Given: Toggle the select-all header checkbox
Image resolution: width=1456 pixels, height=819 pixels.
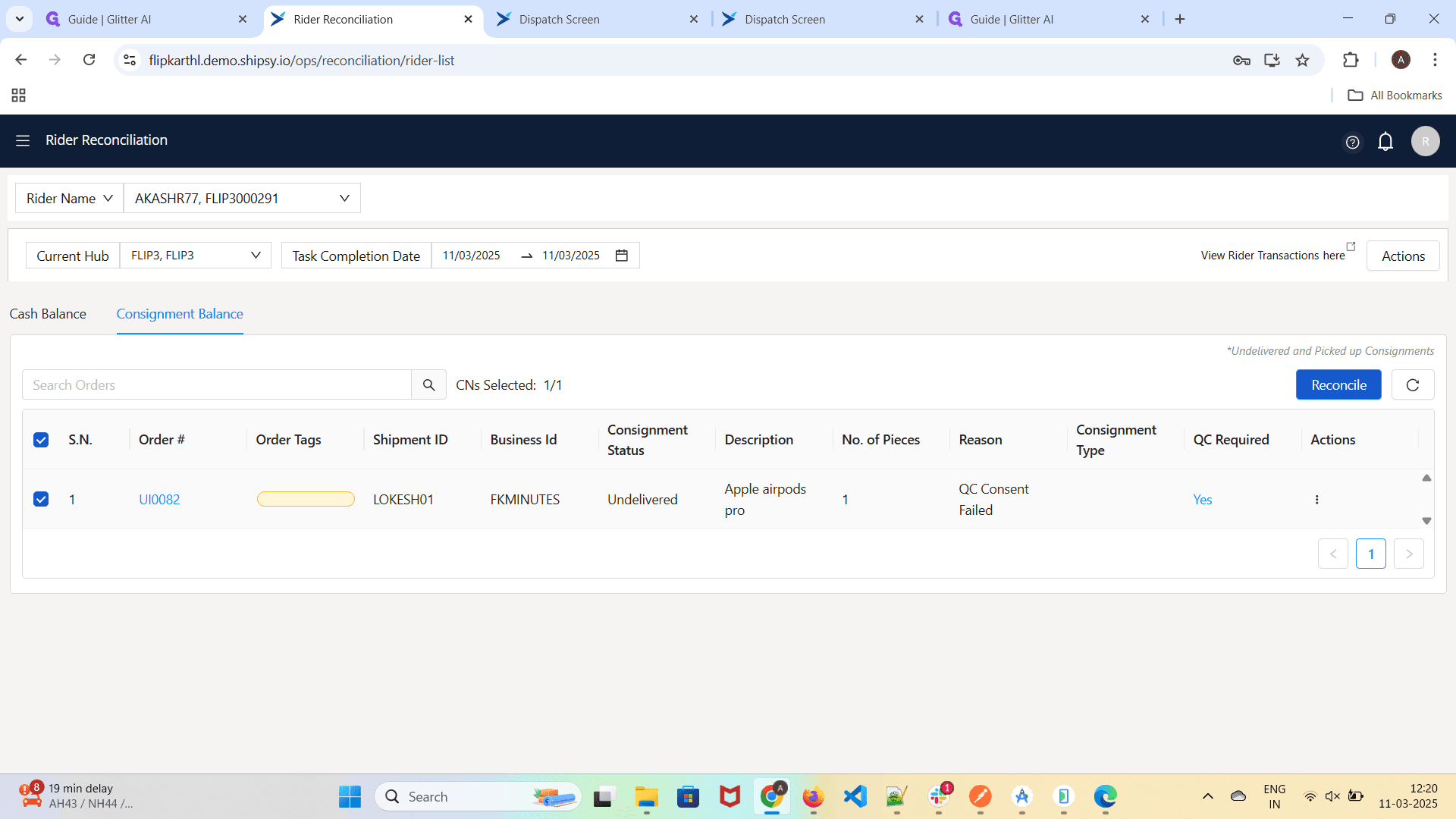Looking at the screenshot, I should (41, 440).
